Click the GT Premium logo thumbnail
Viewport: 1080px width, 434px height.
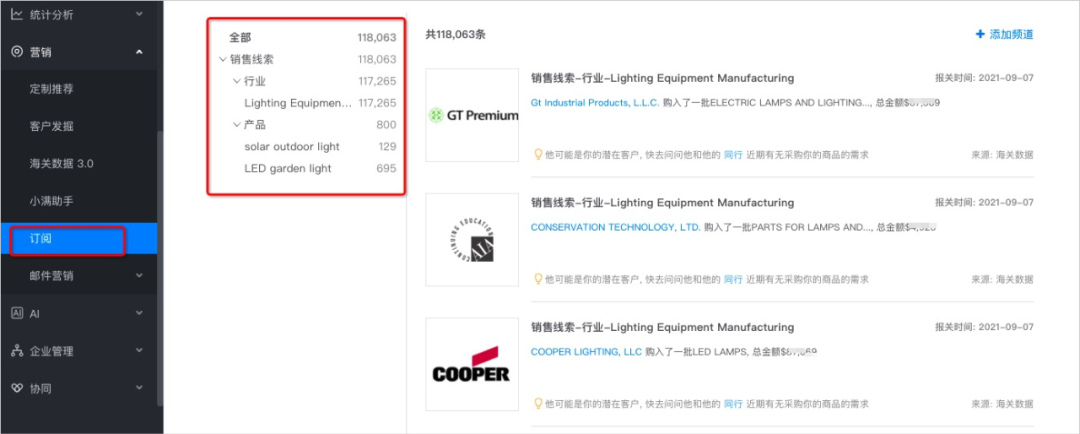coord(472,115)
